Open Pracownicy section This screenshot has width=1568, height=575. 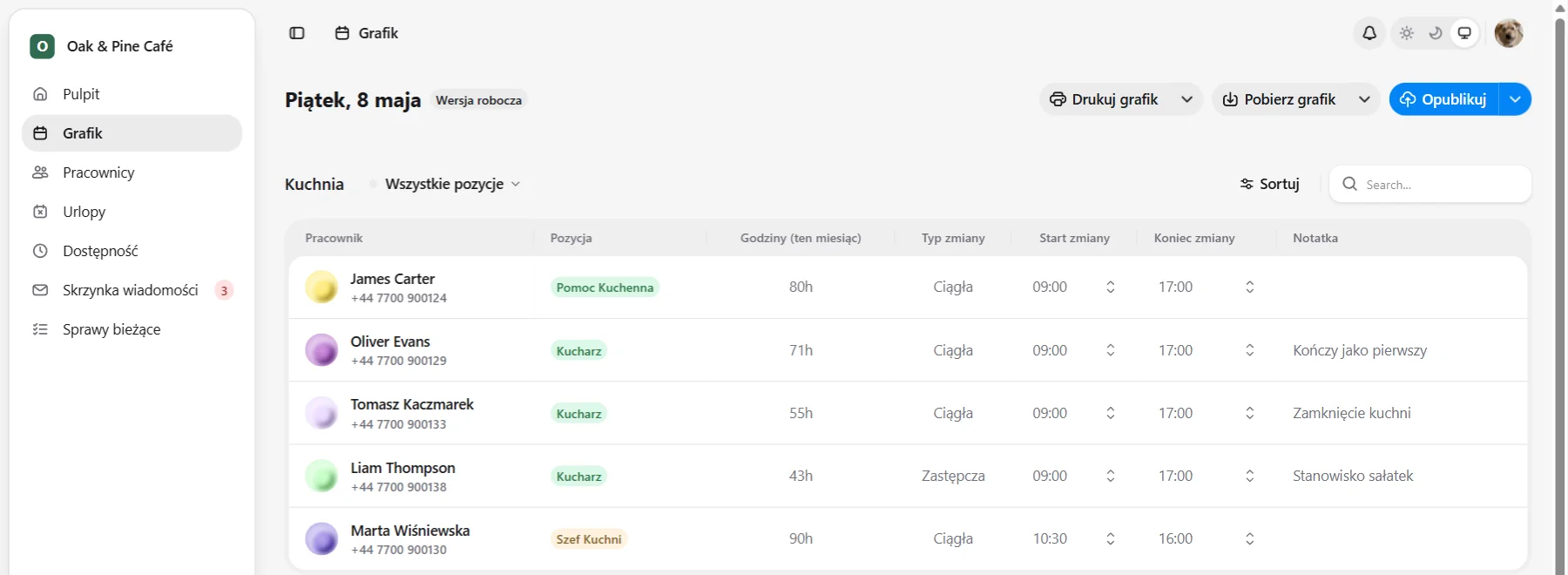(x=132, y=172)
